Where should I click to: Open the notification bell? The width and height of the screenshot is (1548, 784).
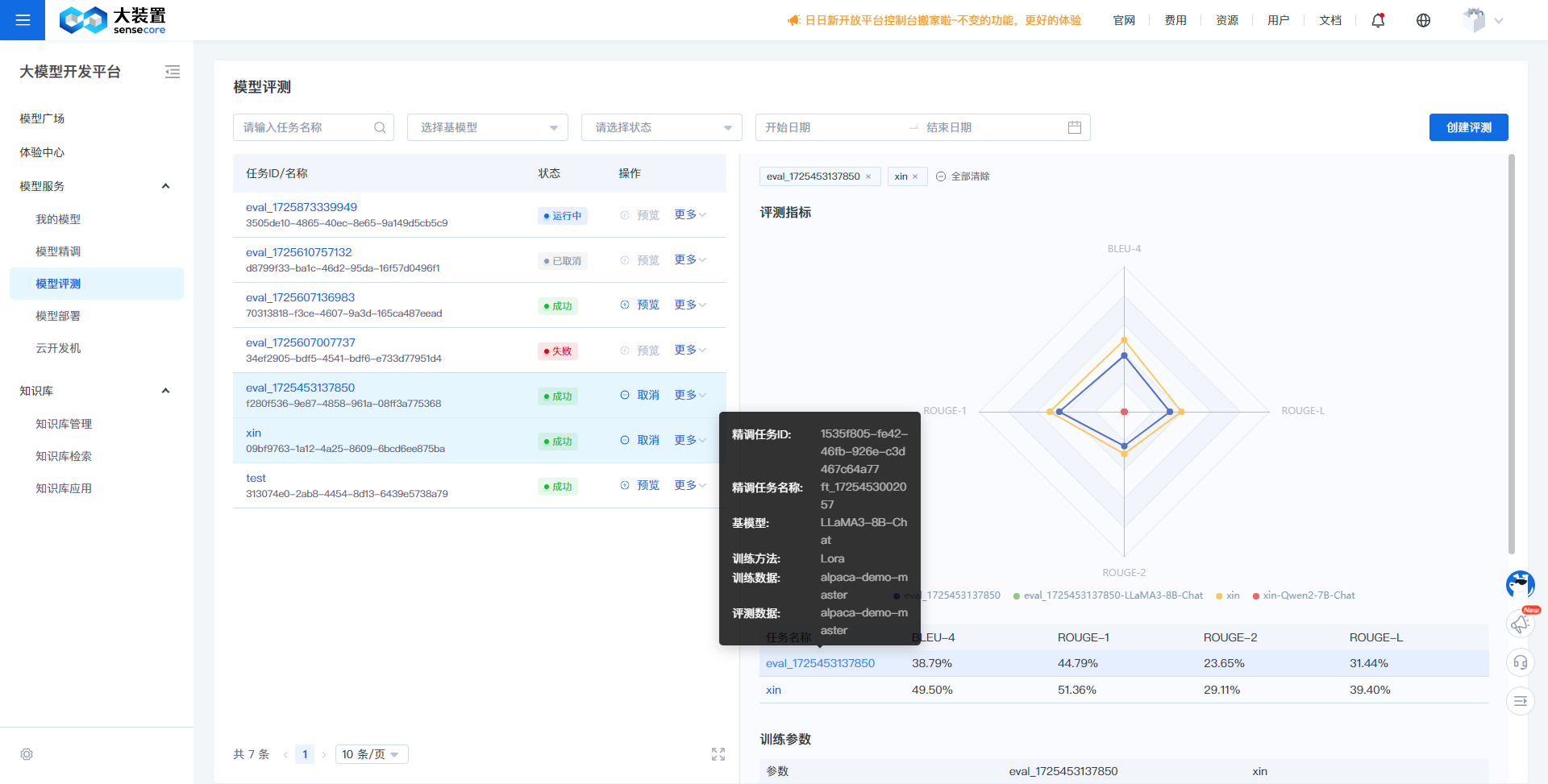click(x=1378, y=20)
